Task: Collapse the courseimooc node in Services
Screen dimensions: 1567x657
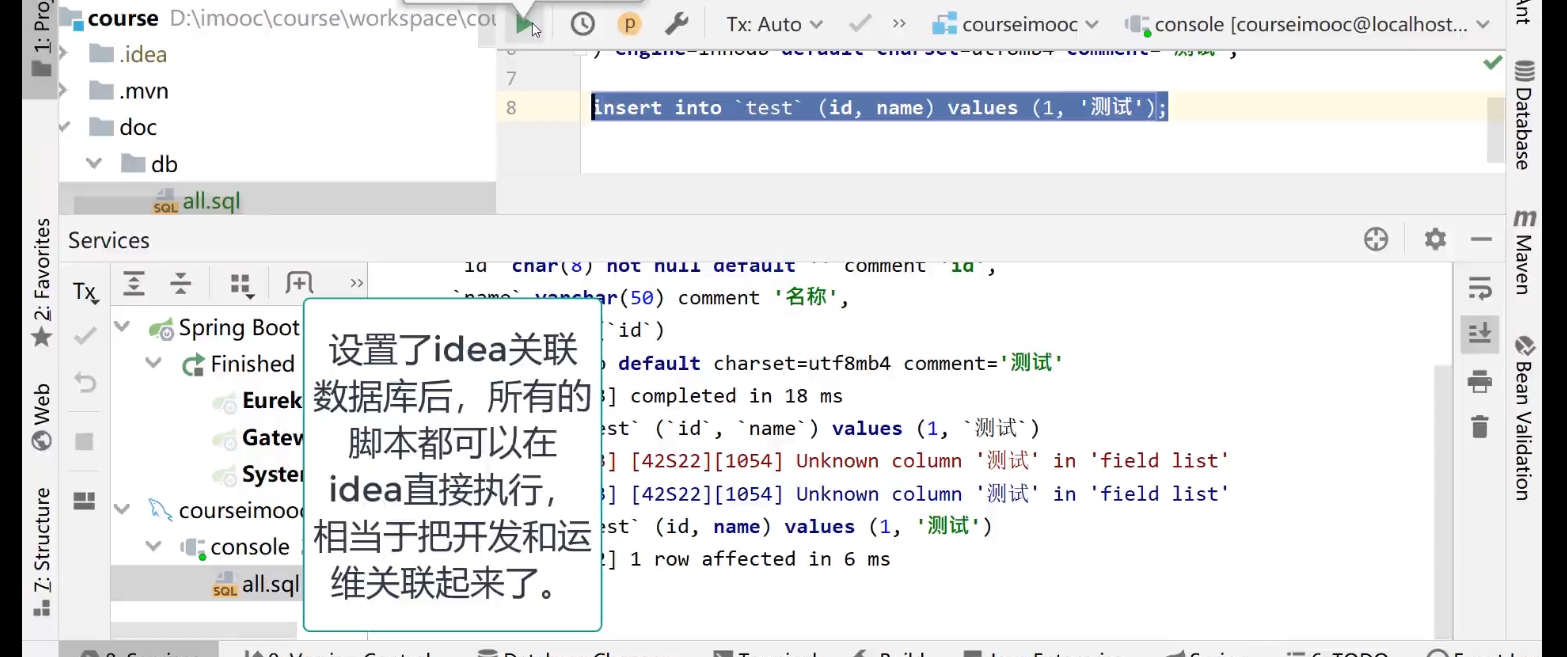Action: point(123,510)
